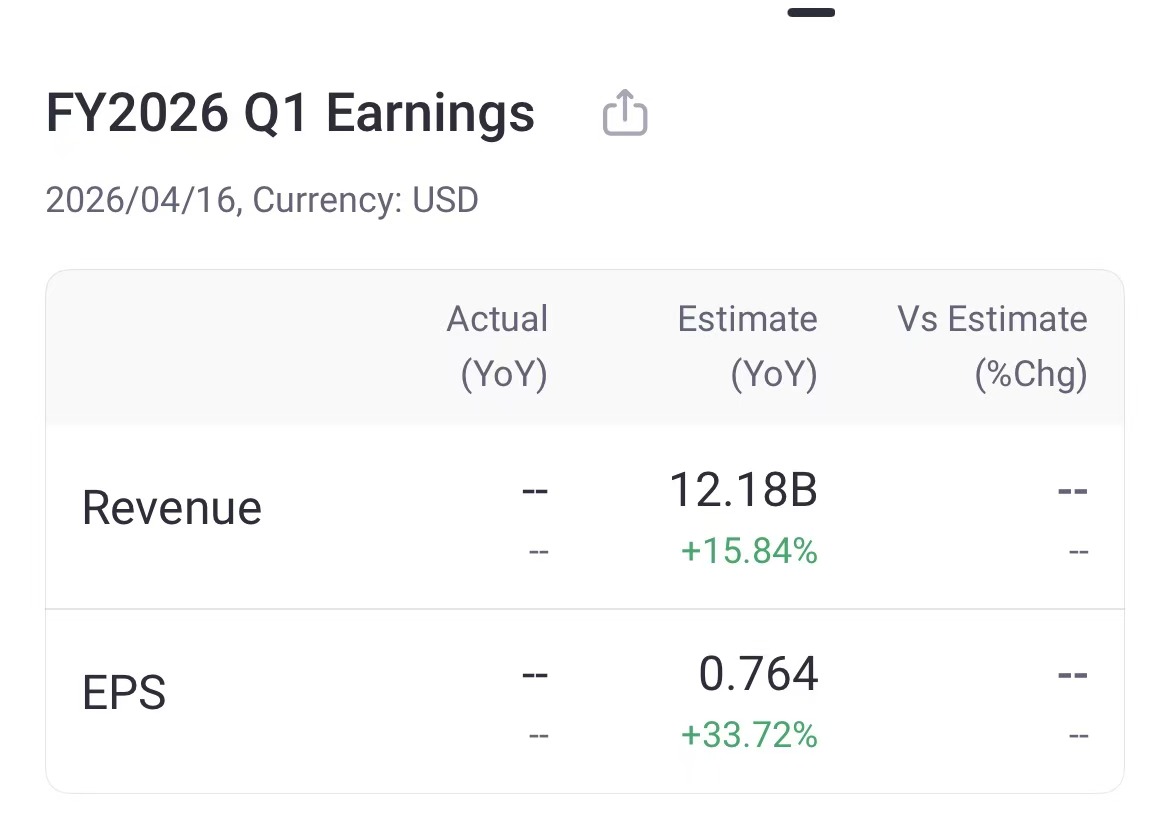Viewport: 1170px width, 830px height.
Task: Click the Revenue row label
Action: point(170,507)
